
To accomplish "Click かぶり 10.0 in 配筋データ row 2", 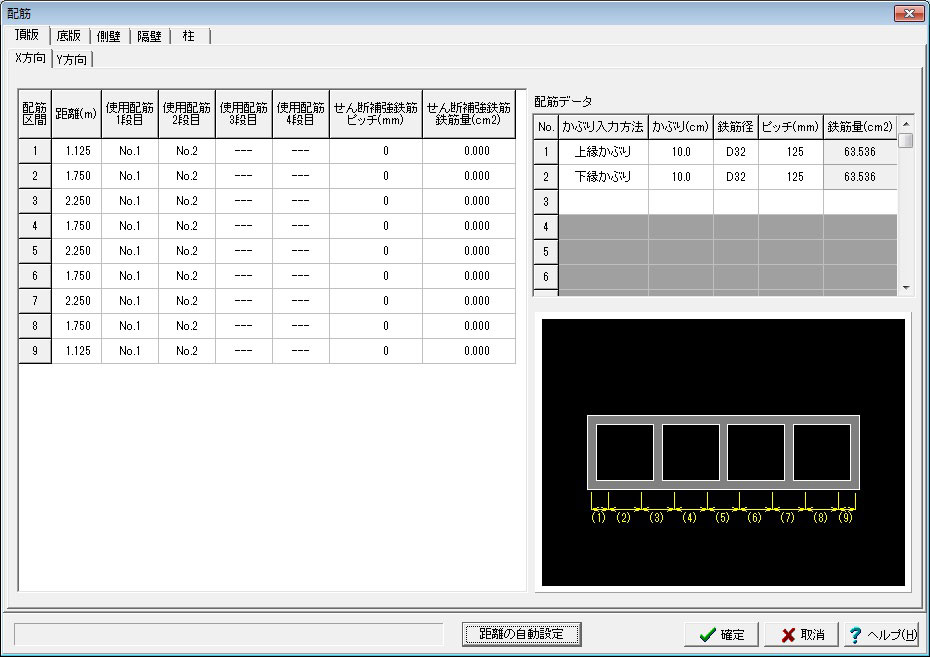I will pos(681,177).
